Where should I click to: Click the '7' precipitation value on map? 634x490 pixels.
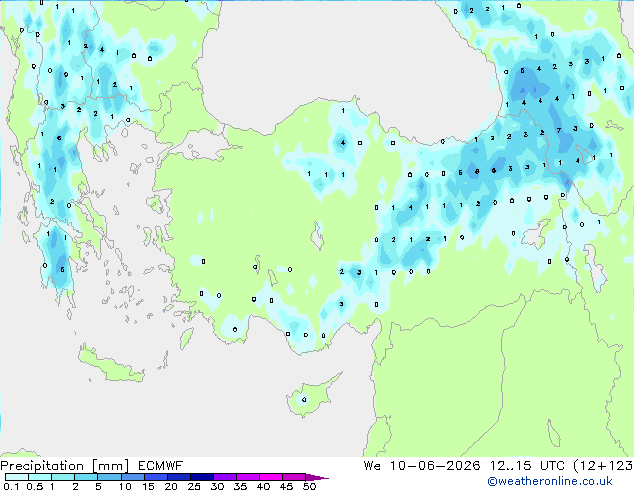pyautogui.click(x=559, y=131)
